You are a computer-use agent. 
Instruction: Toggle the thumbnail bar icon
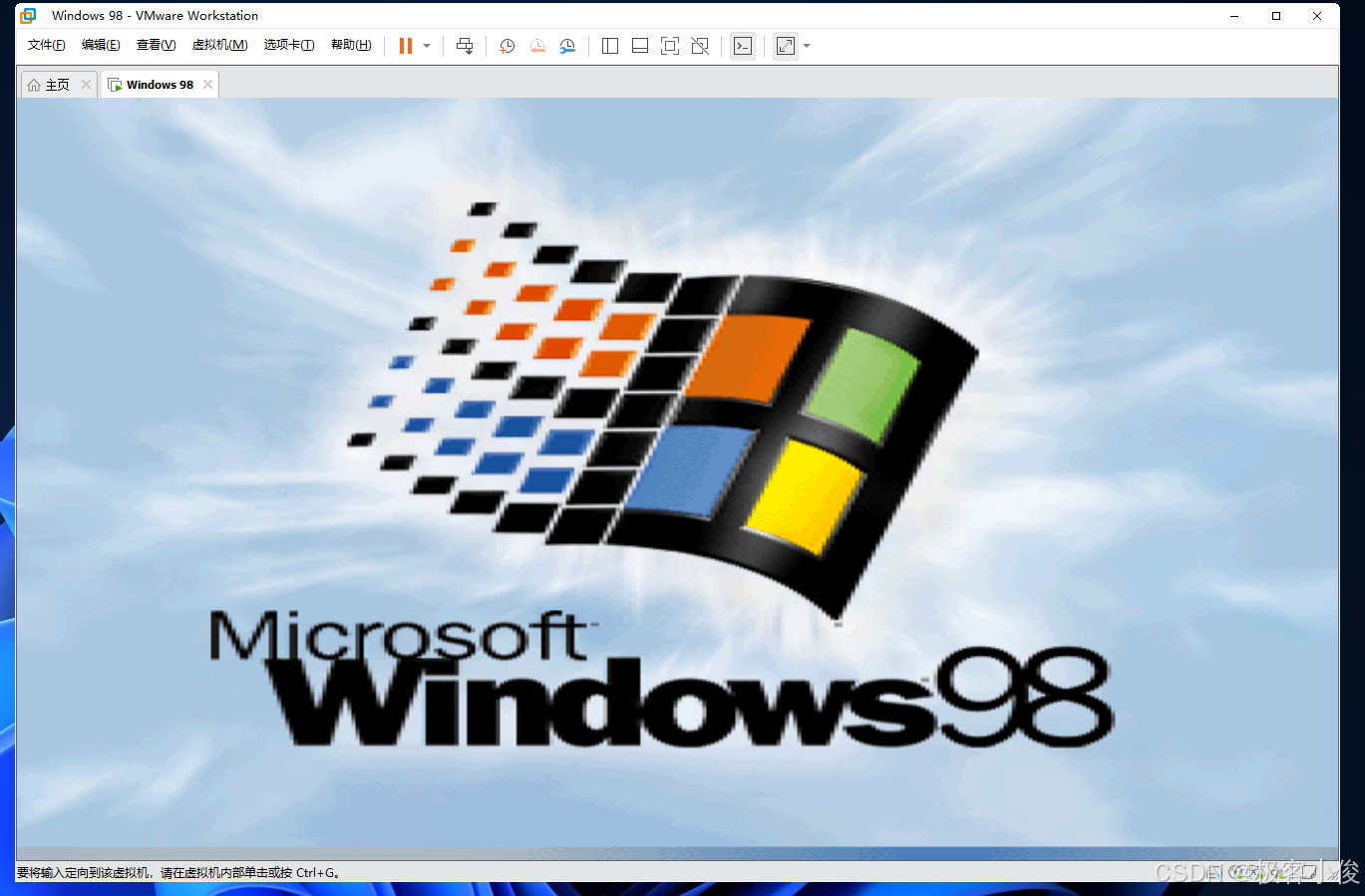(640, 46)
